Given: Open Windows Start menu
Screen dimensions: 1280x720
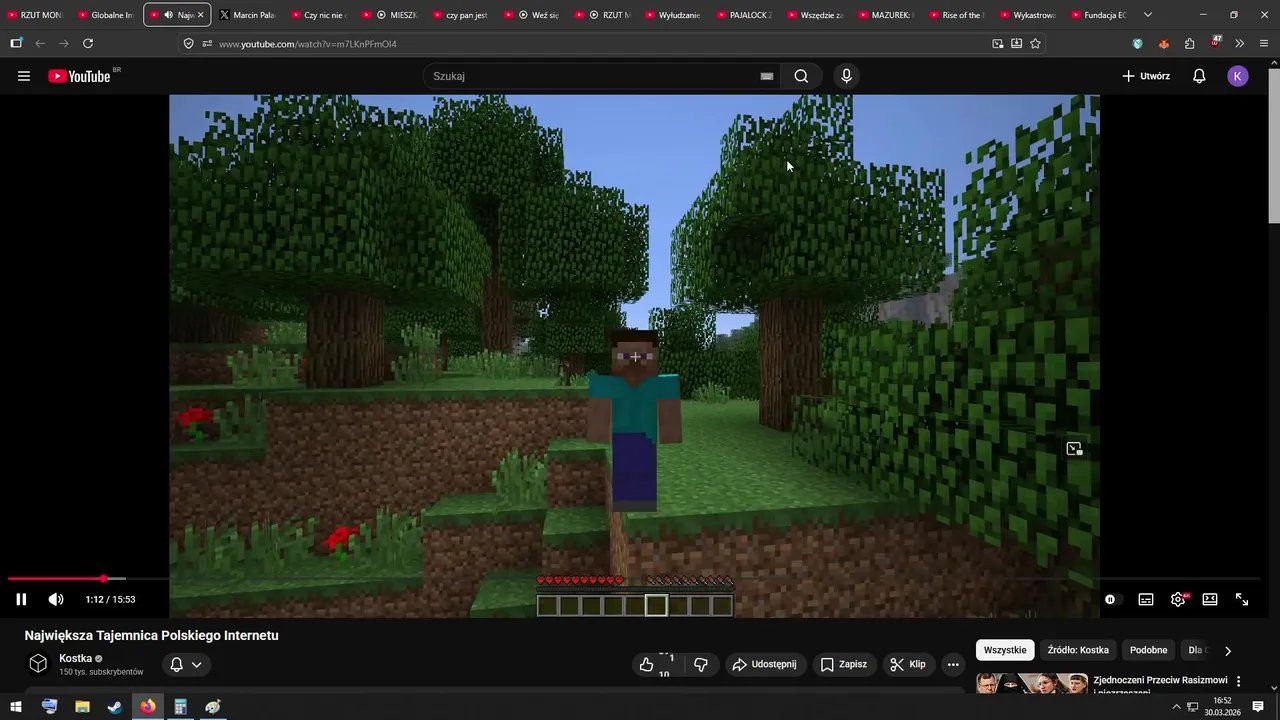Looking at the screenshot, I should 15,707.
